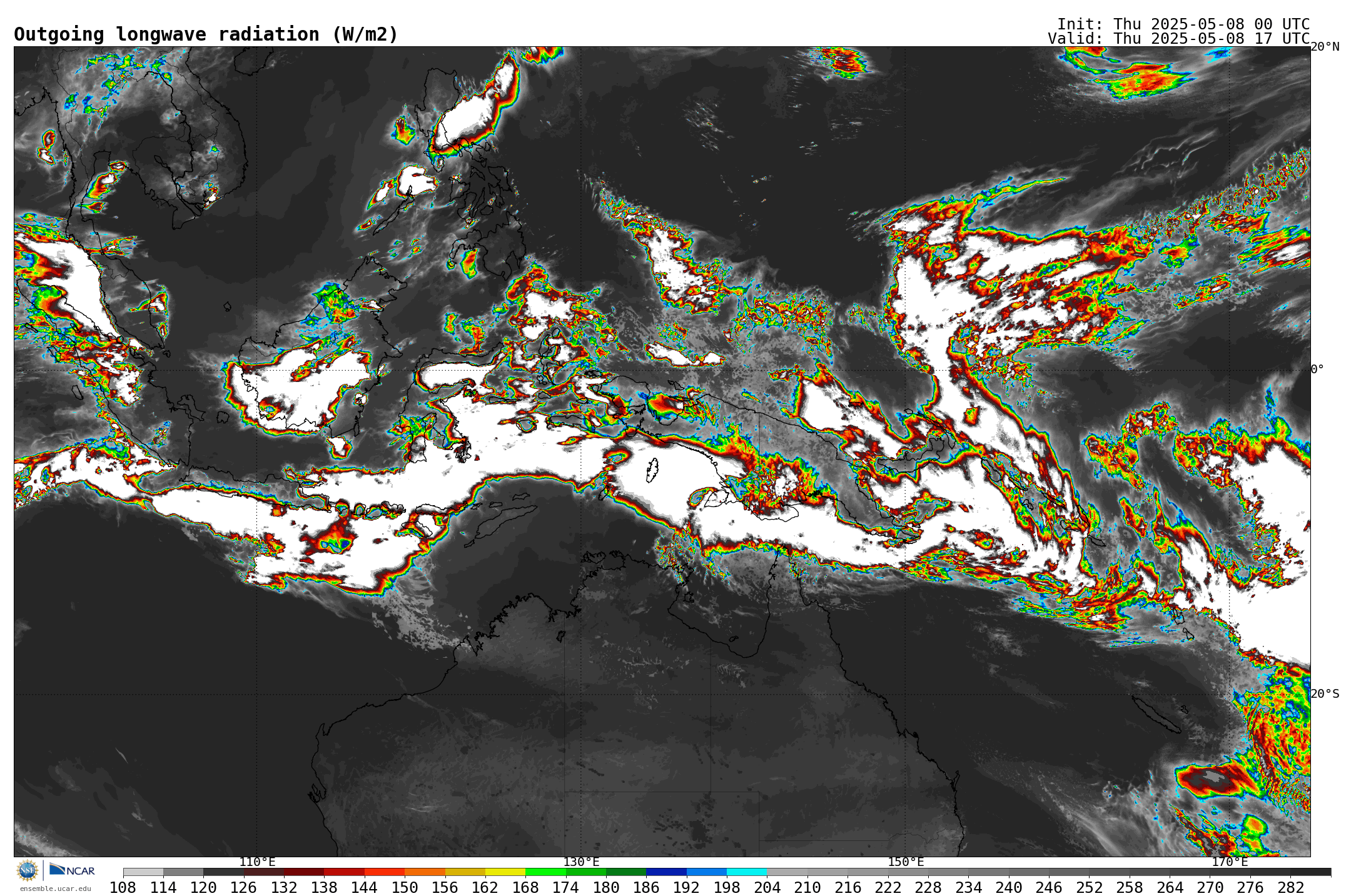Click the 240 colorbar tick value

click(x=1009, y=888)
